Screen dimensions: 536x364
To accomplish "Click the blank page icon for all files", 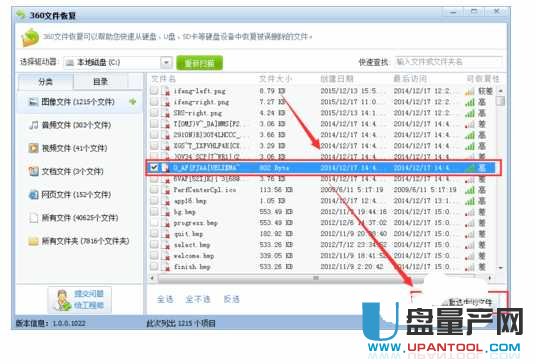I will [x=33, y=218].
